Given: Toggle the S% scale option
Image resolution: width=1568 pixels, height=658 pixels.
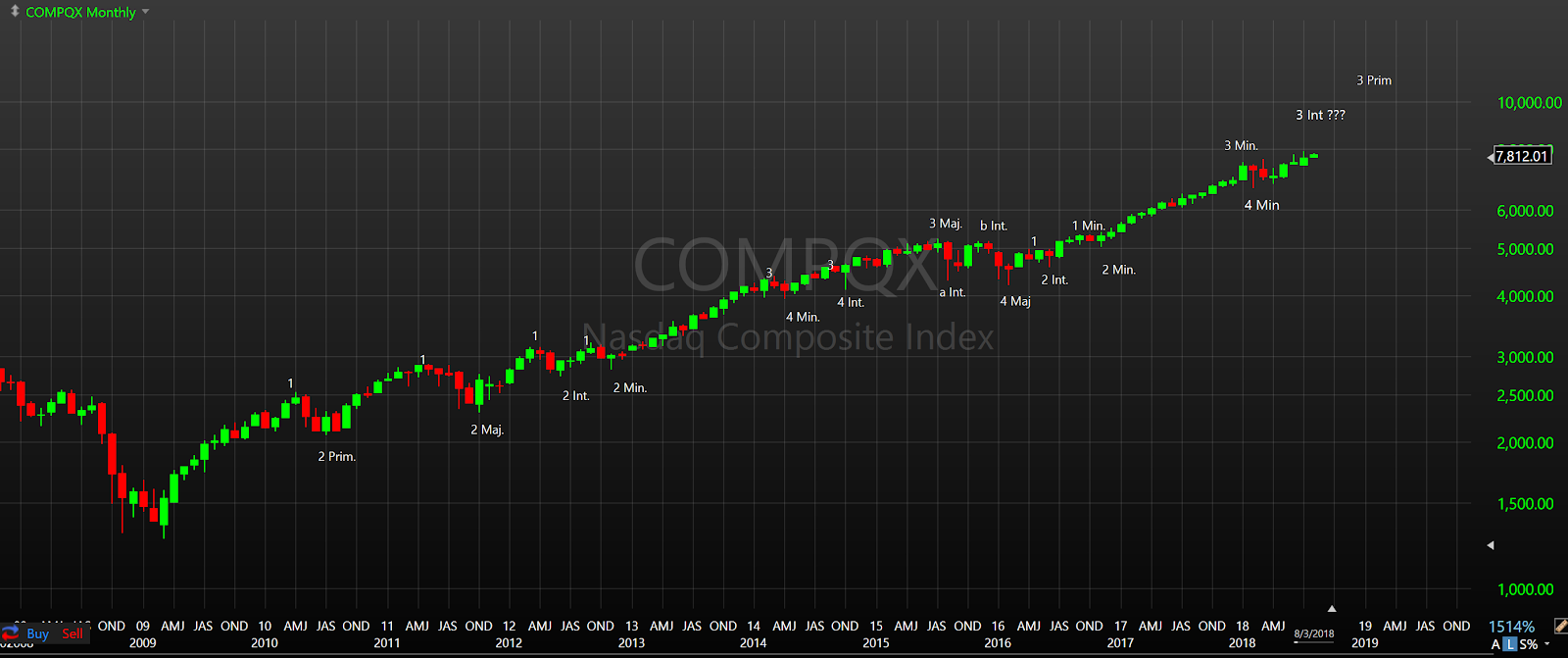Looking at the screenshot, I should click(x=1529, y=644).
